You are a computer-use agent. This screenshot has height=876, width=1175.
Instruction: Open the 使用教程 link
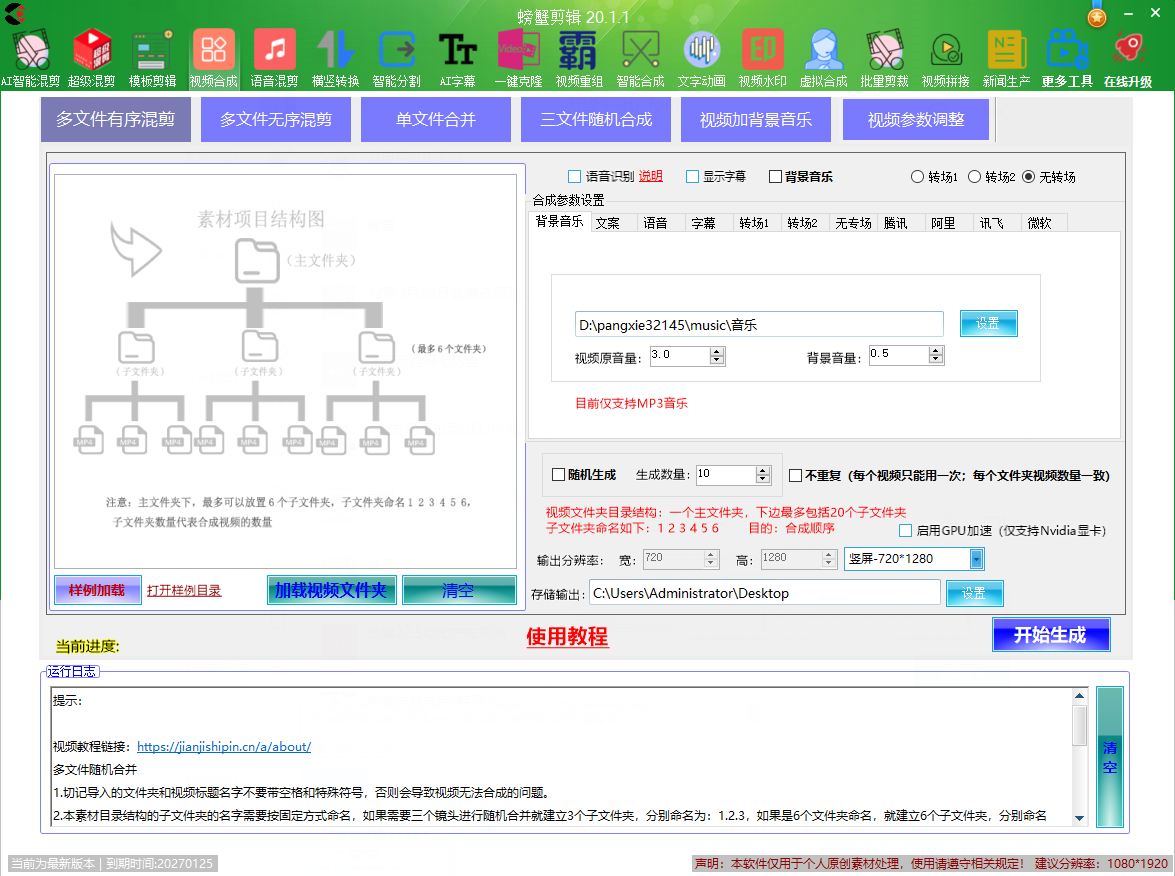tap(567, 637)
